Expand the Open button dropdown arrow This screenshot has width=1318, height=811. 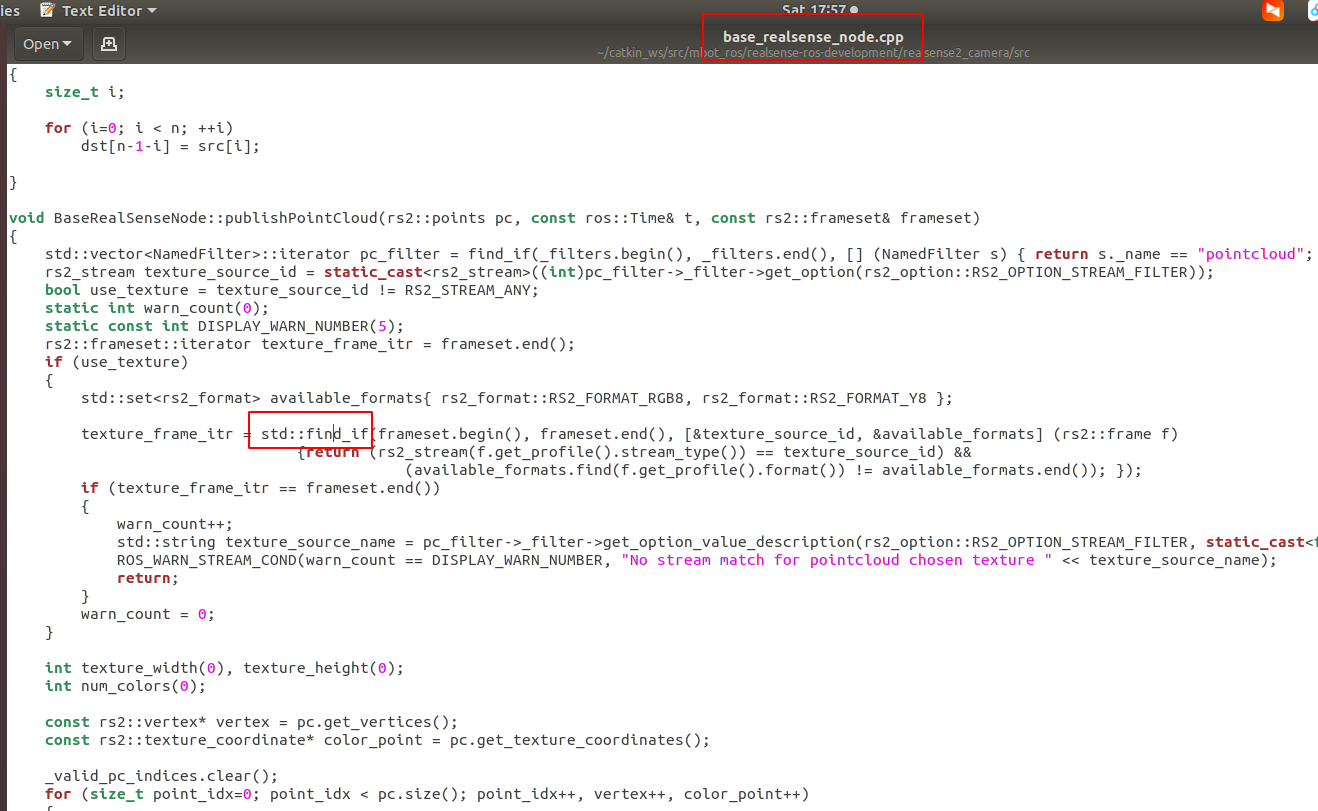tap(68, 44)
